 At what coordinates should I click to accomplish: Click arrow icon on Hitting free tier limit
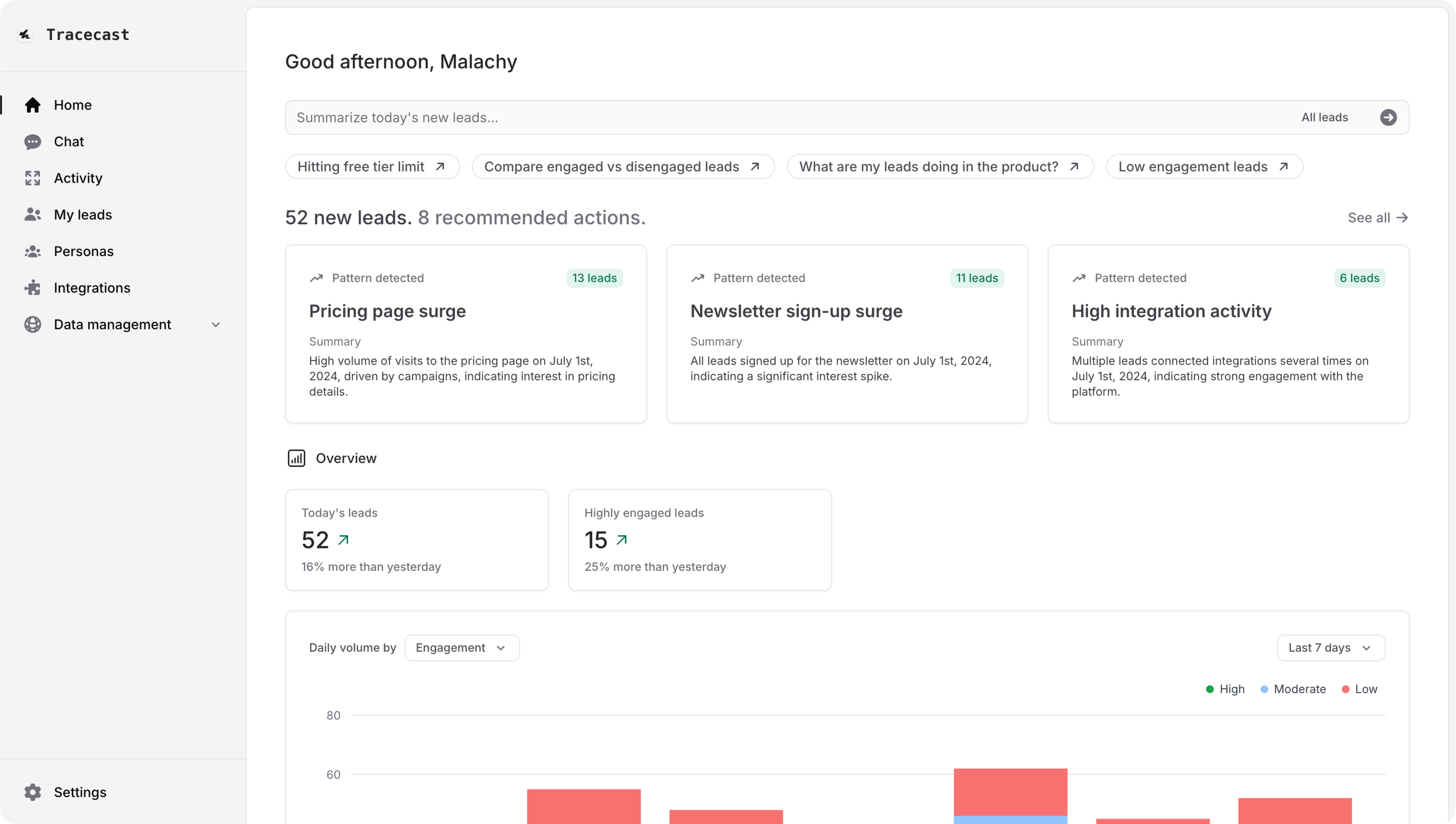440,167
